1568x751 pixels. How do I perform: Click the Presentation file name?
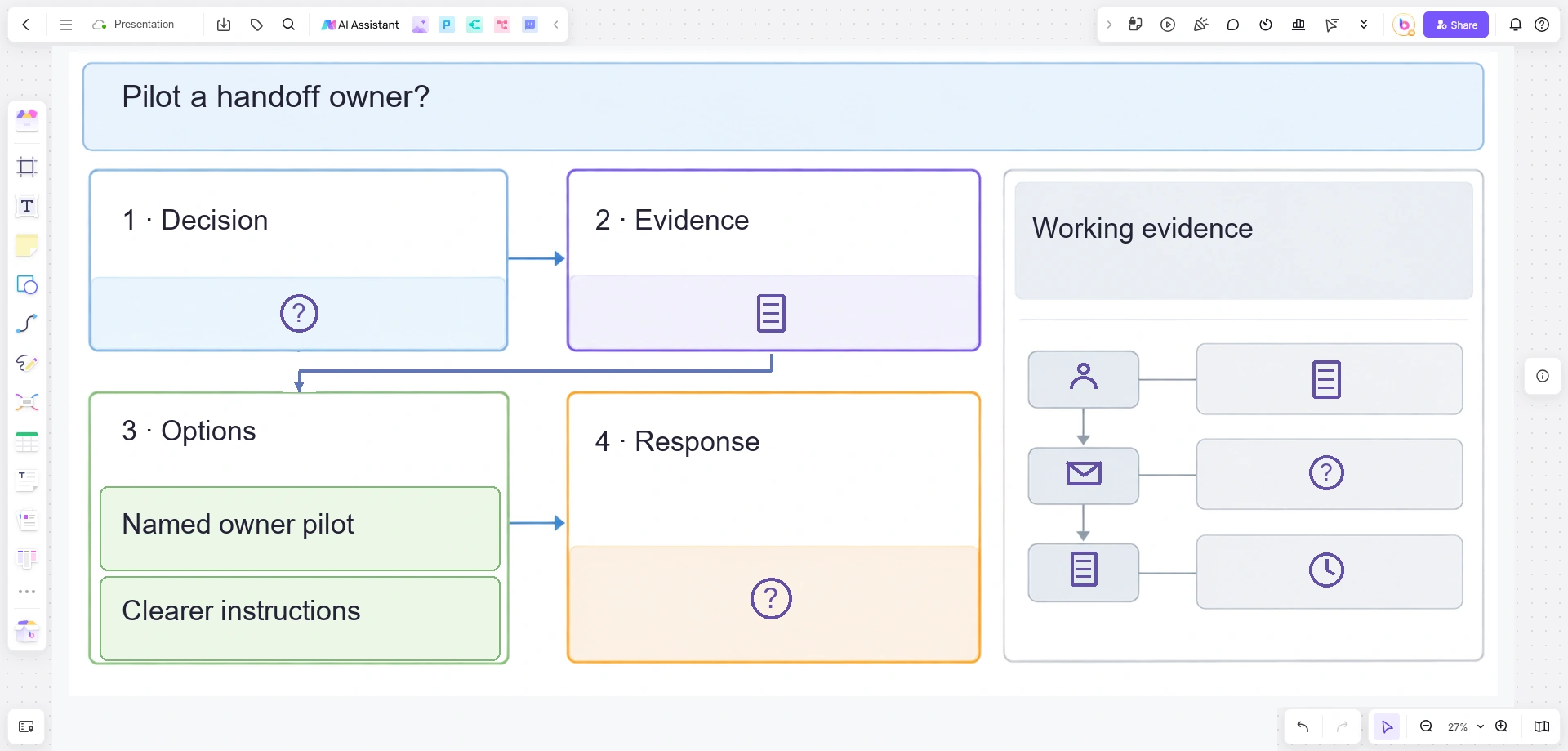[x=144, y=25]
